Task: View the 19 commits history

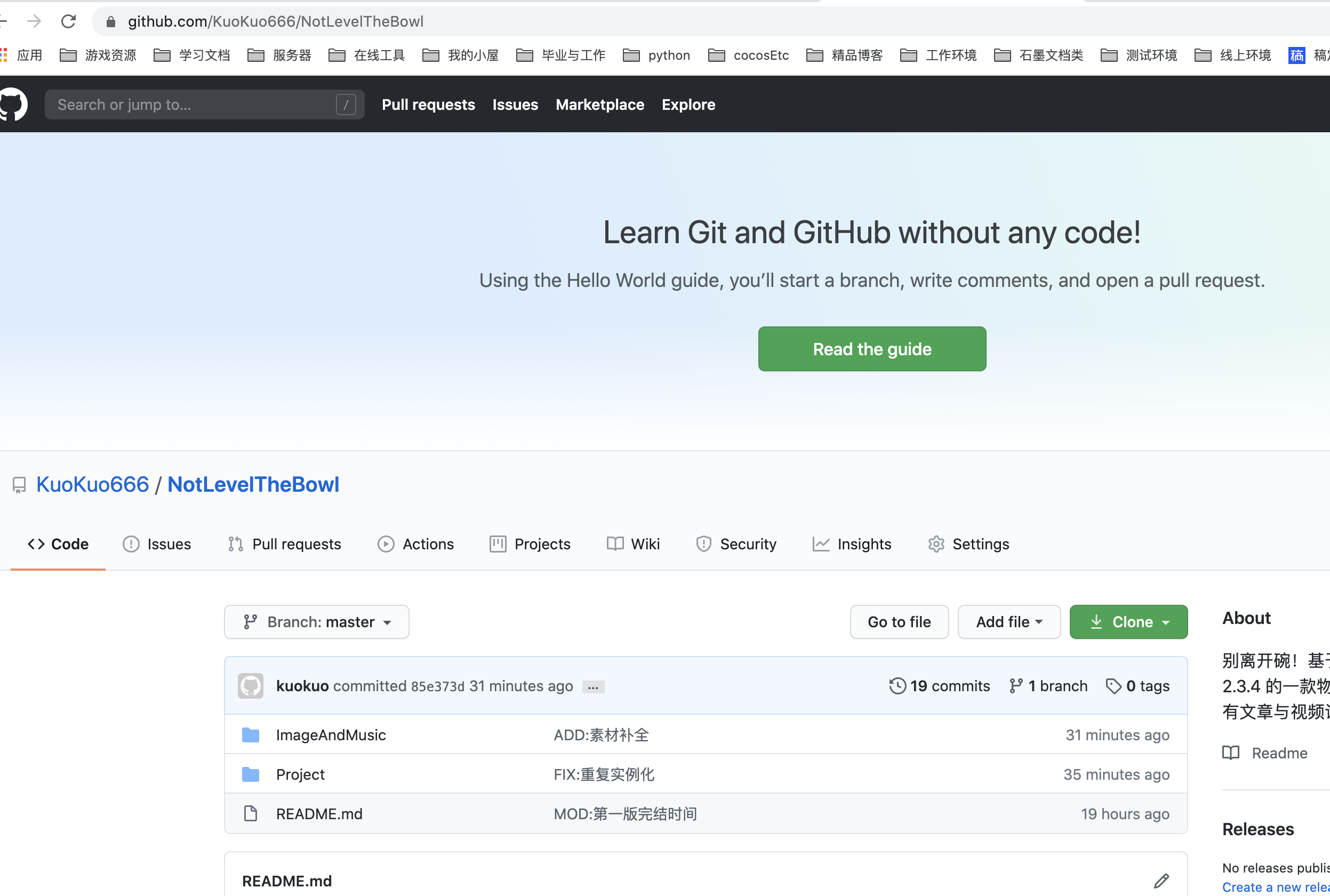Action: 939,686
